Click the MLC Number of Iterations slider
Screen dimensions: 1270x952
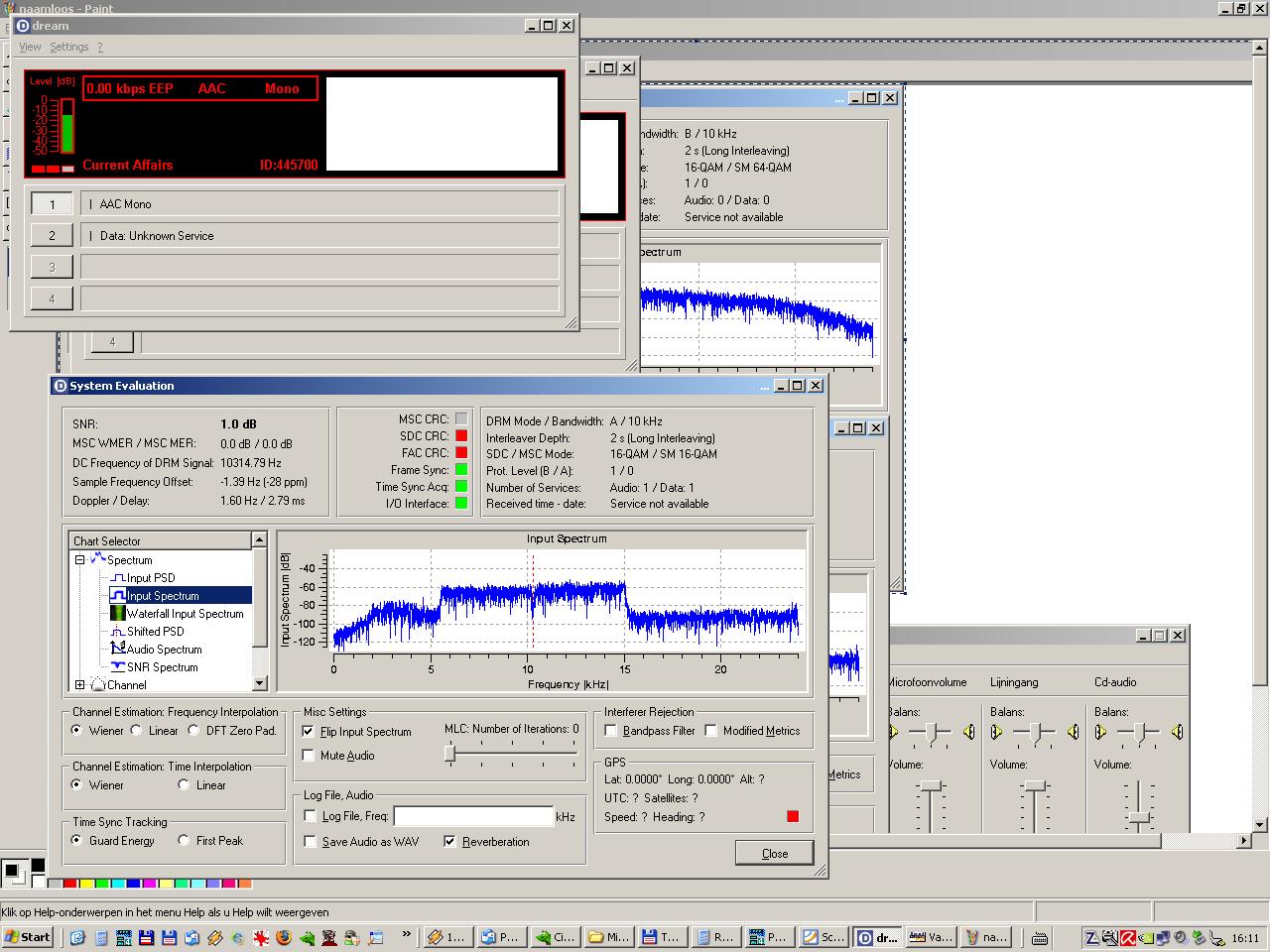[450, 755]
